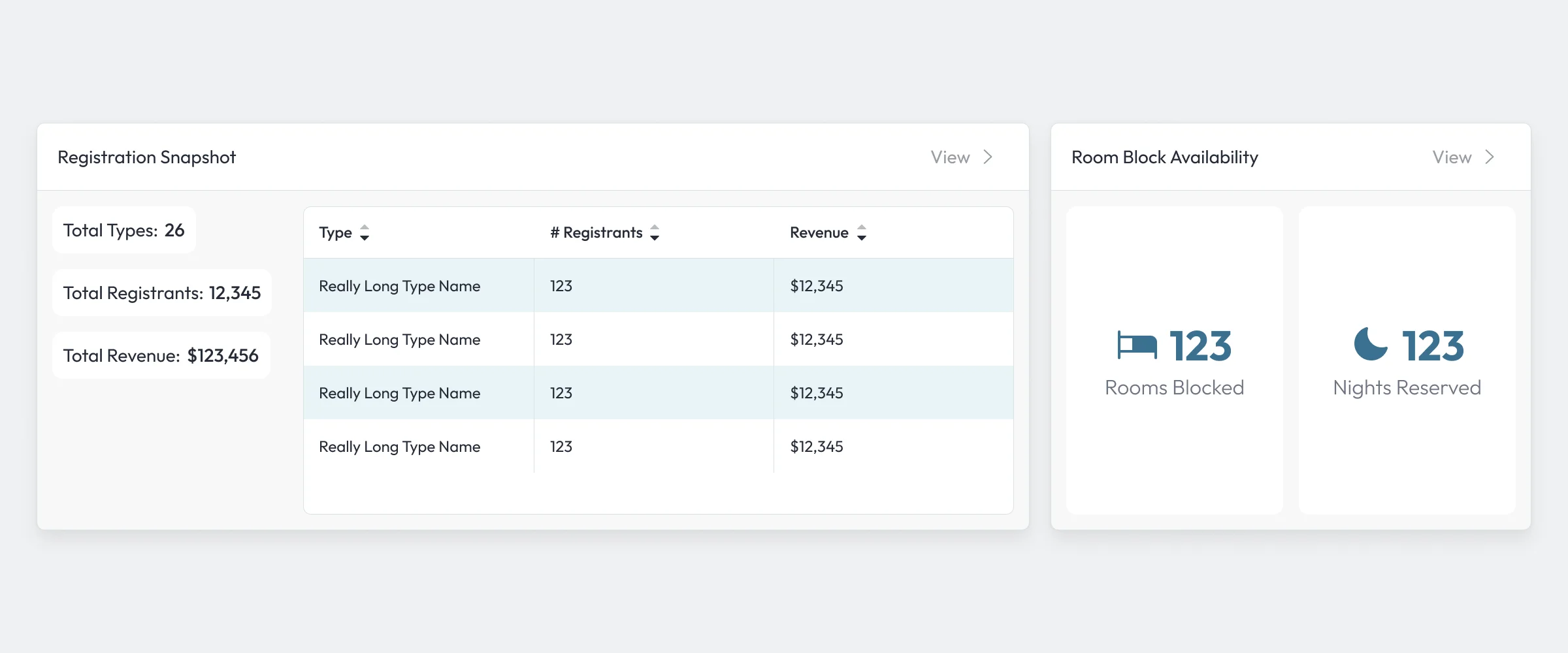This screenshot has width=1568, height=653.
Task: Click the bed icon in Rooms Blocked
Action: coord(1137,345)
